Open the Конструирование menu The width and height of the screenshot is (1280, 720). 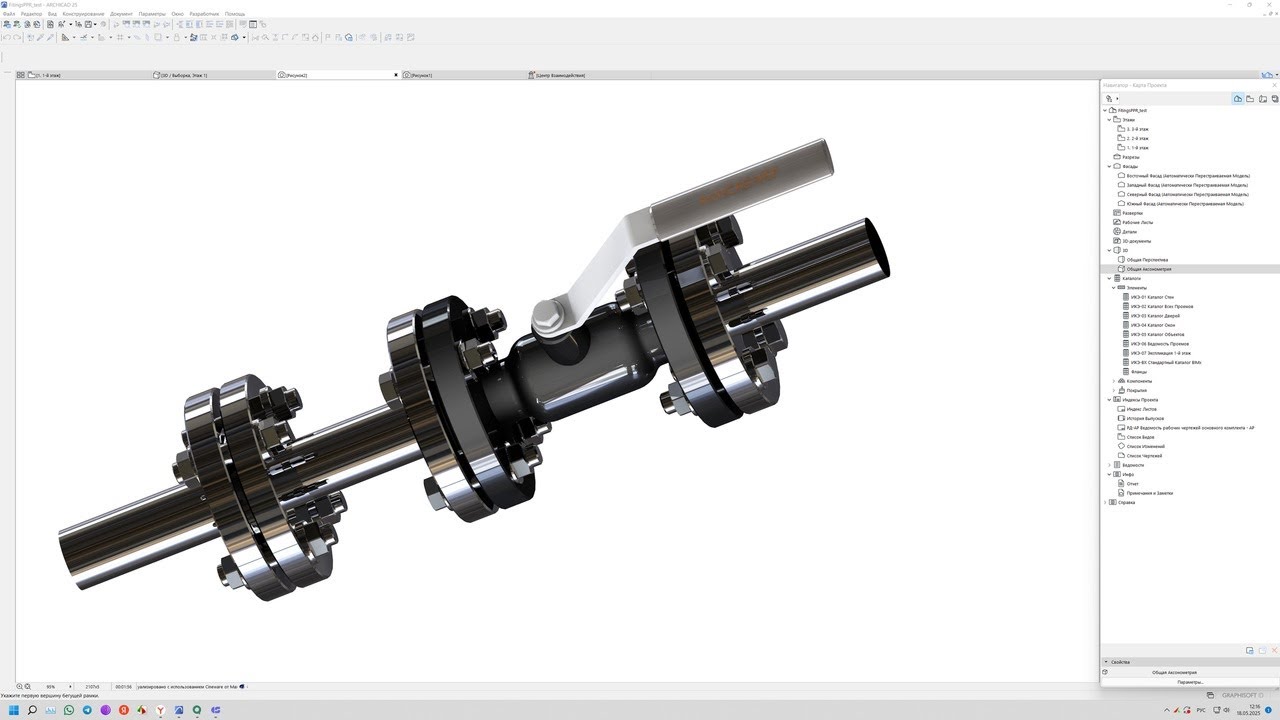[x=83, y=14]
